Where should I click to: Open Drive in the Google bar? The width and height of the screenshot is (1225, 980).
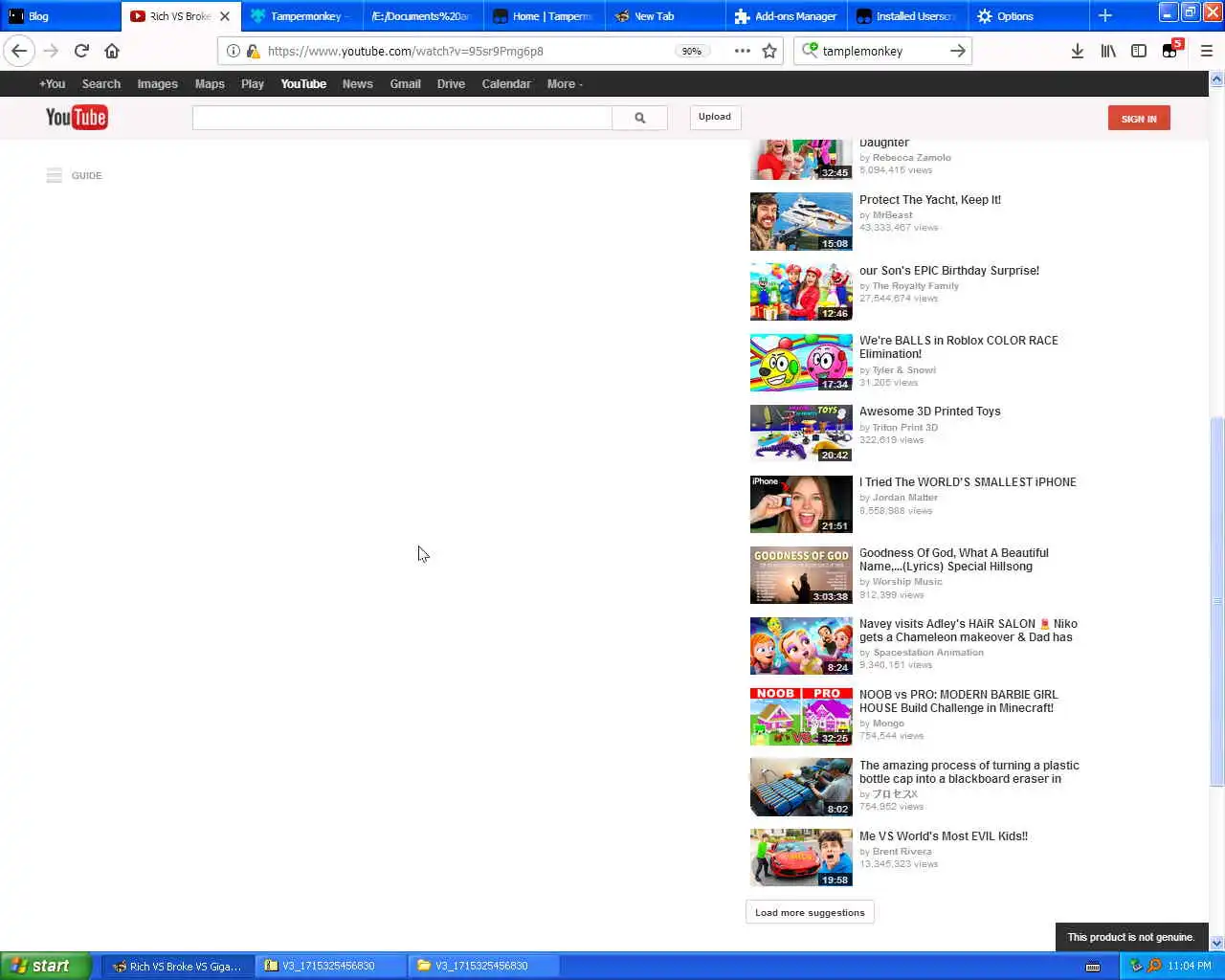pyautogui.click(x=451, y=84)
